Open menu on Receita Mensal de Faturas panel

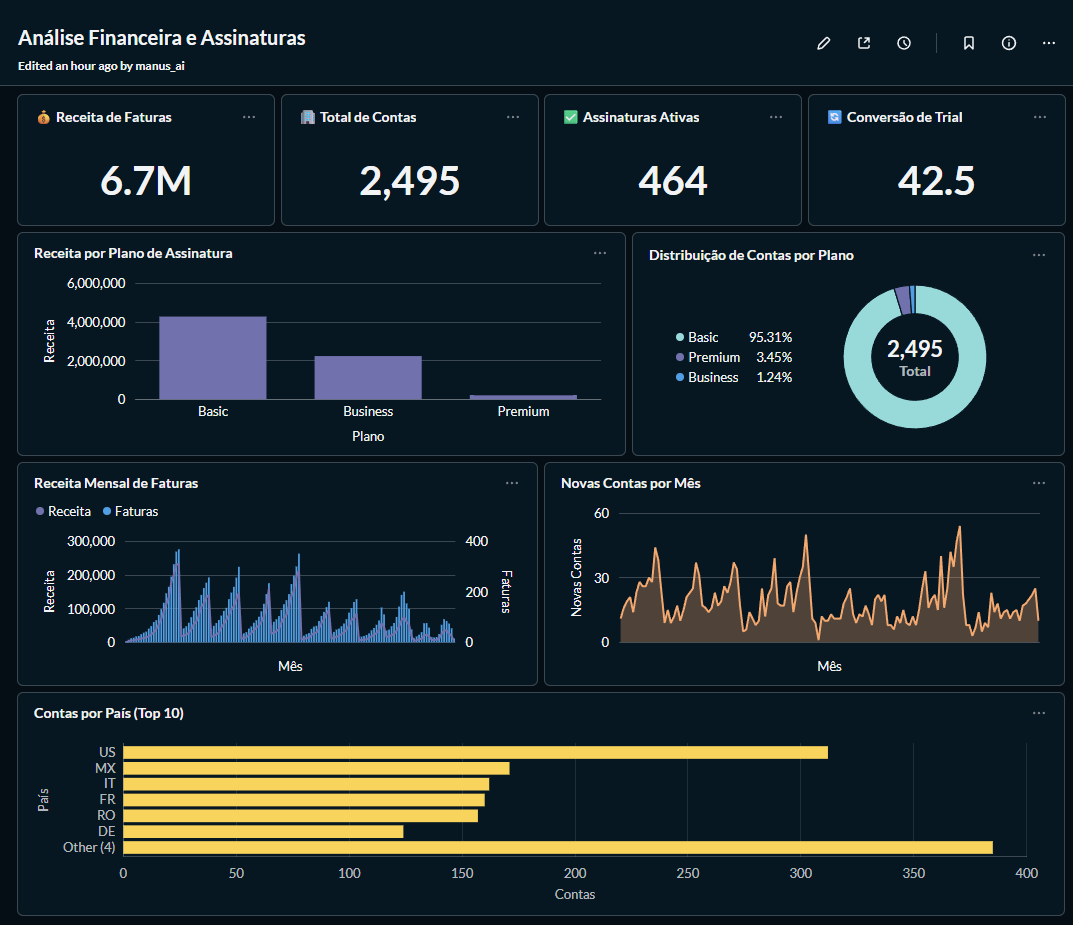pyautogui.click(x=512, y=482)
